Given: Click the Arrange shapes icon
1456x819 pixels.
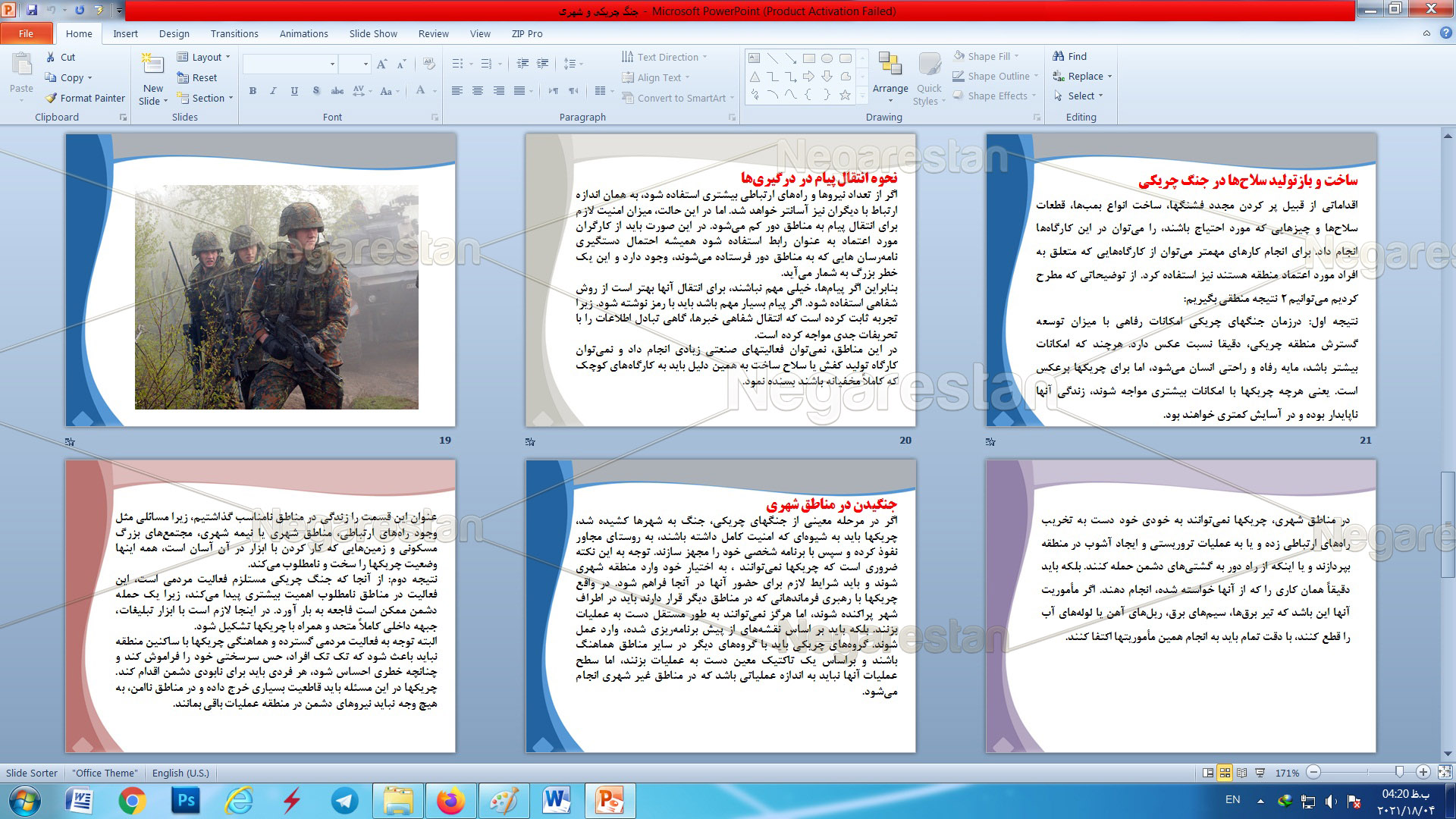Looking at the screenshot, I should (x=890, y=64).
